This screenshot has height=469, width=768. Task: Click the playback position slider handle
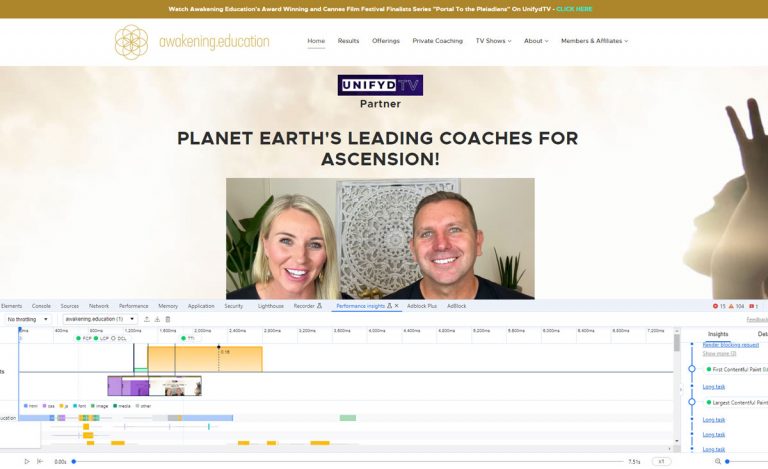click(x=74, y=461)
